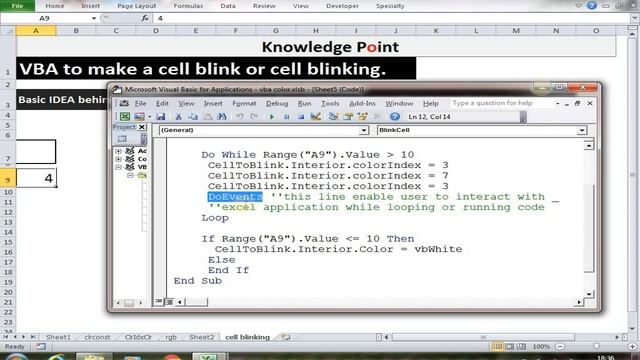Click the View Code icon in Project pane

pos(122,139)
